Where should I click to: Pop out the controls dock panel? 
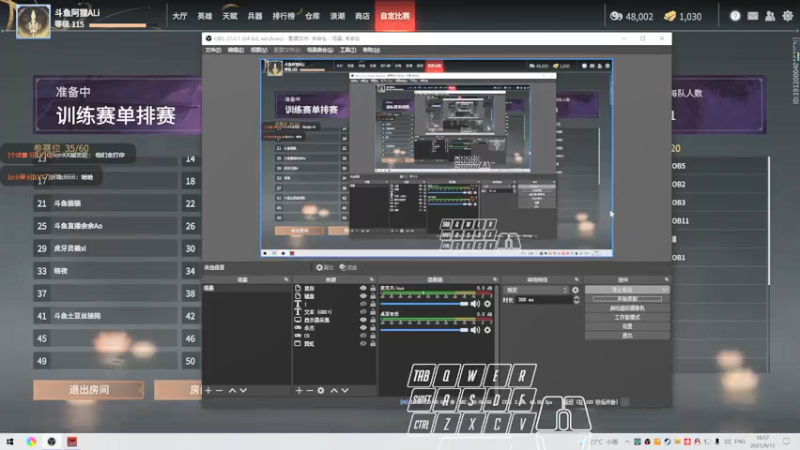666,280
